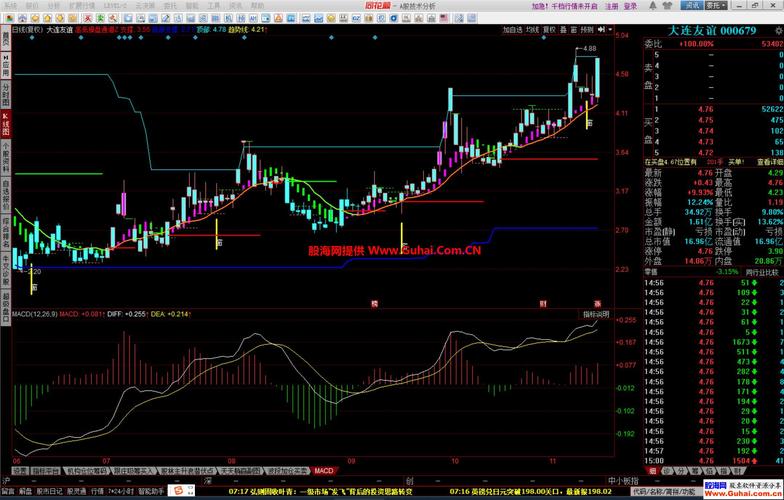Toggle 均线 moving averages display

(532, 30)
